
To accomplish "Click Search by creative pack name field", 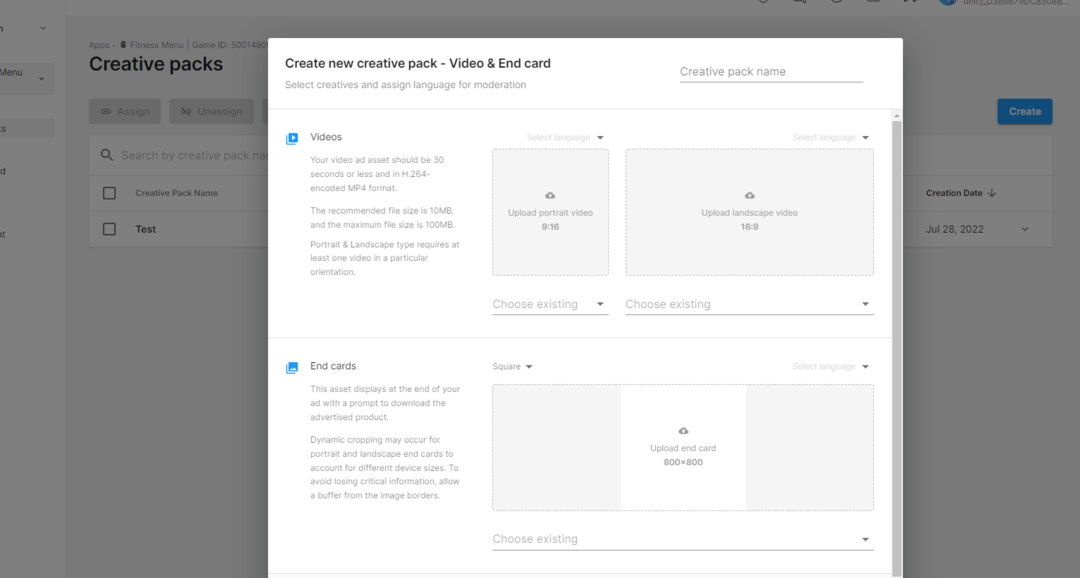I will [x=194, y=156].
